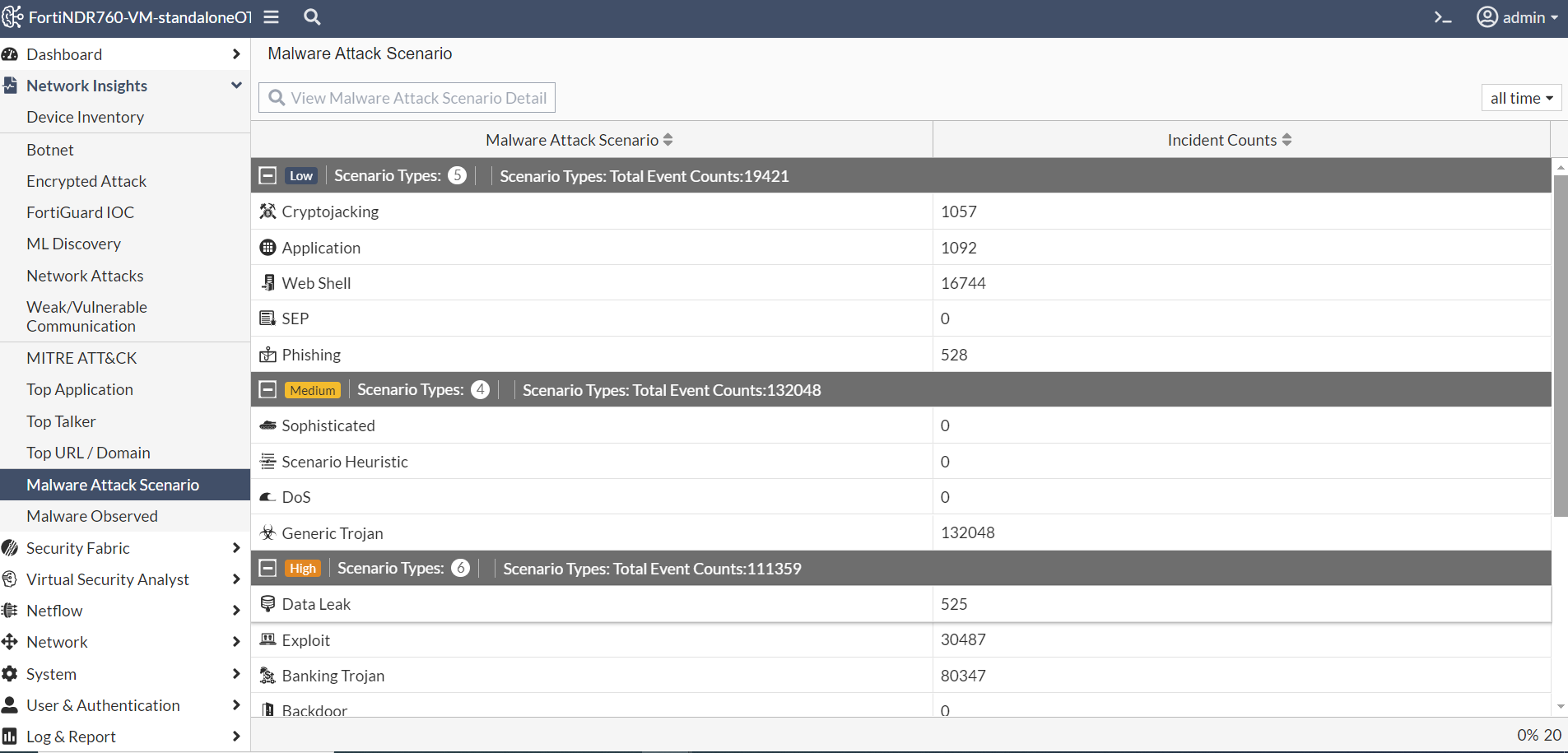Collapse the Low severity scenario group
This screenshot has width=1568, height=753.
267,175
